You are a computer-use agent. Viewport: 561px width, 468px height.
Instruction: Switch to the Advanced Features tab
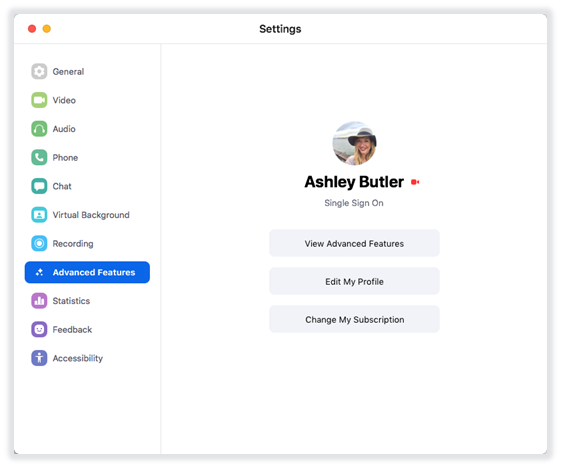(x=87, y=272)
